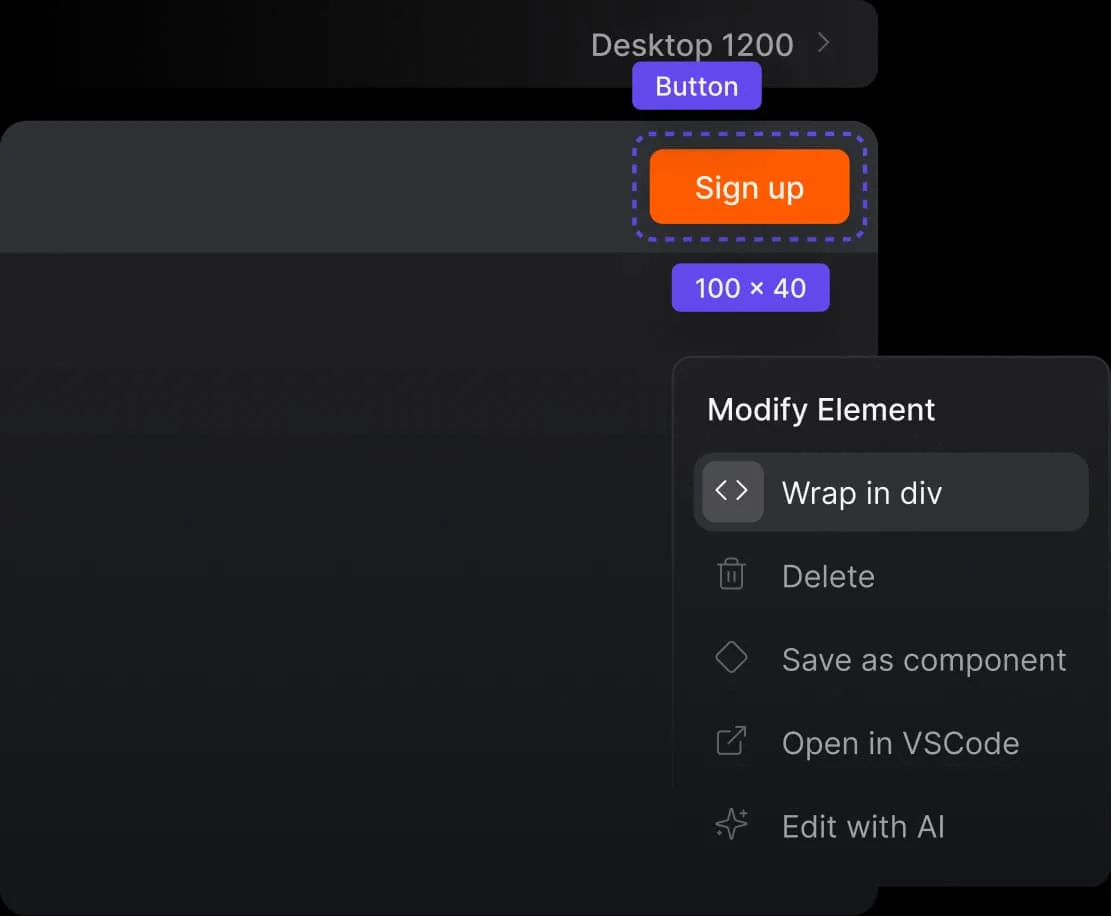The image size is (1111, 916).
Task: Click the diamond component icon
Action: tap(731, 658)
